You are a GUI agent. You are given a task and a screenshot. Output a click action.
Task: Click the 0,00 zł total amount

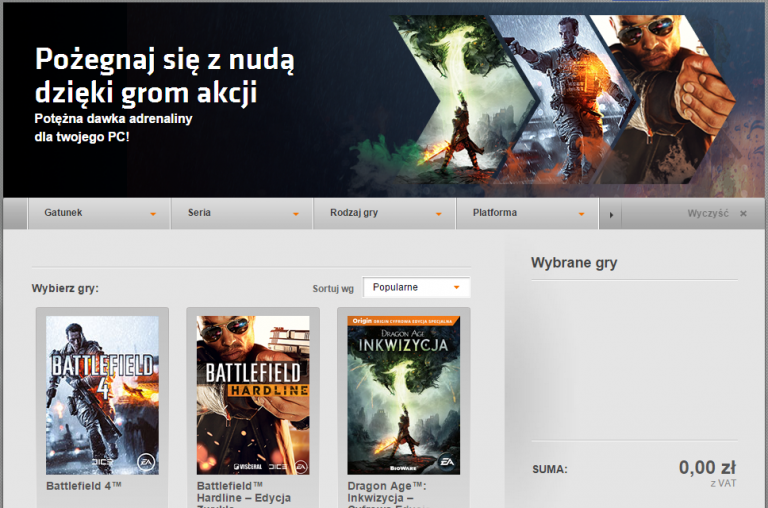click(x=707, y=467)
